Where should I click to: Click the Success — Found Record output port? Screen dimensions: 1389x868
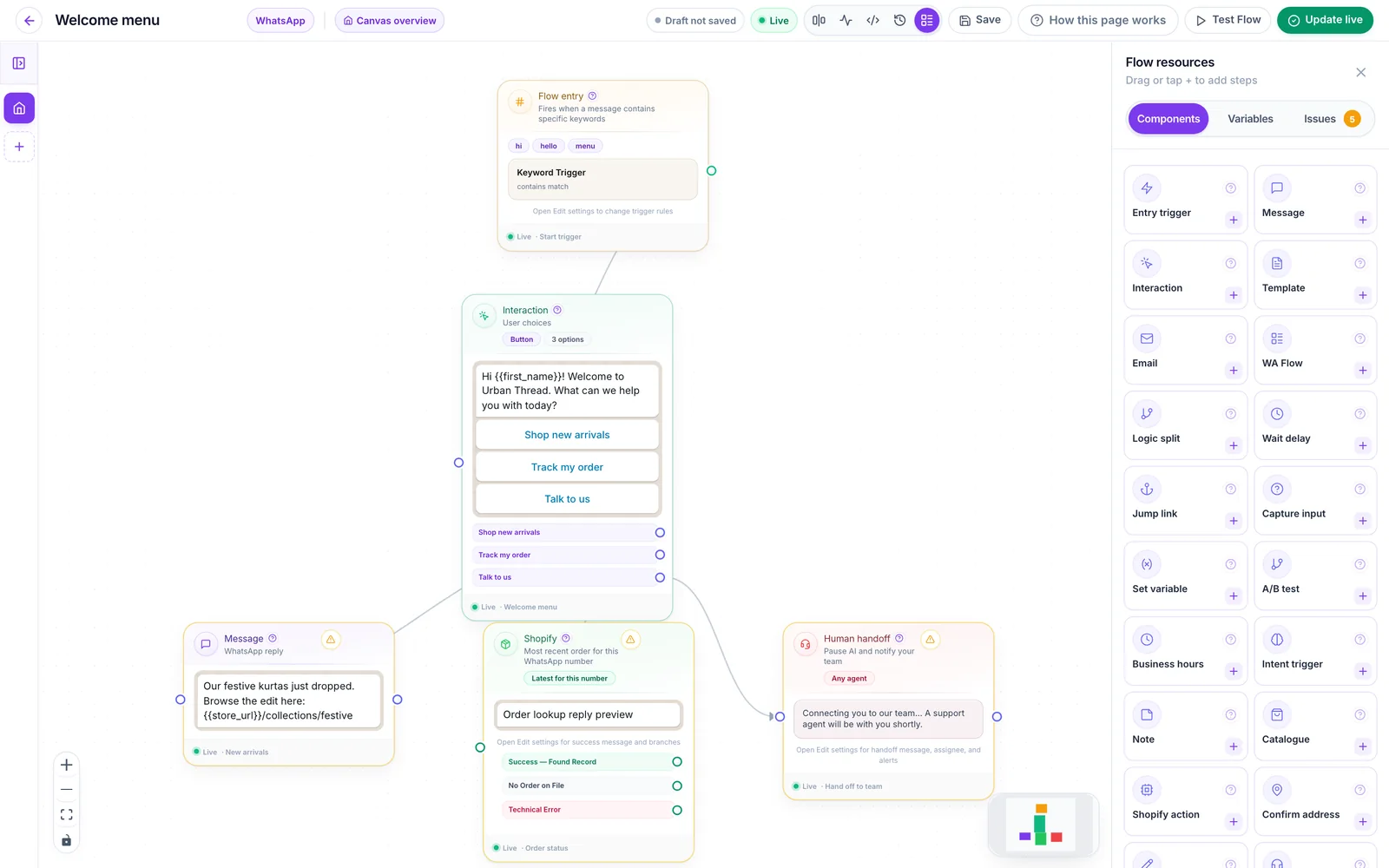pyautogui.click(x=677, y=762)
